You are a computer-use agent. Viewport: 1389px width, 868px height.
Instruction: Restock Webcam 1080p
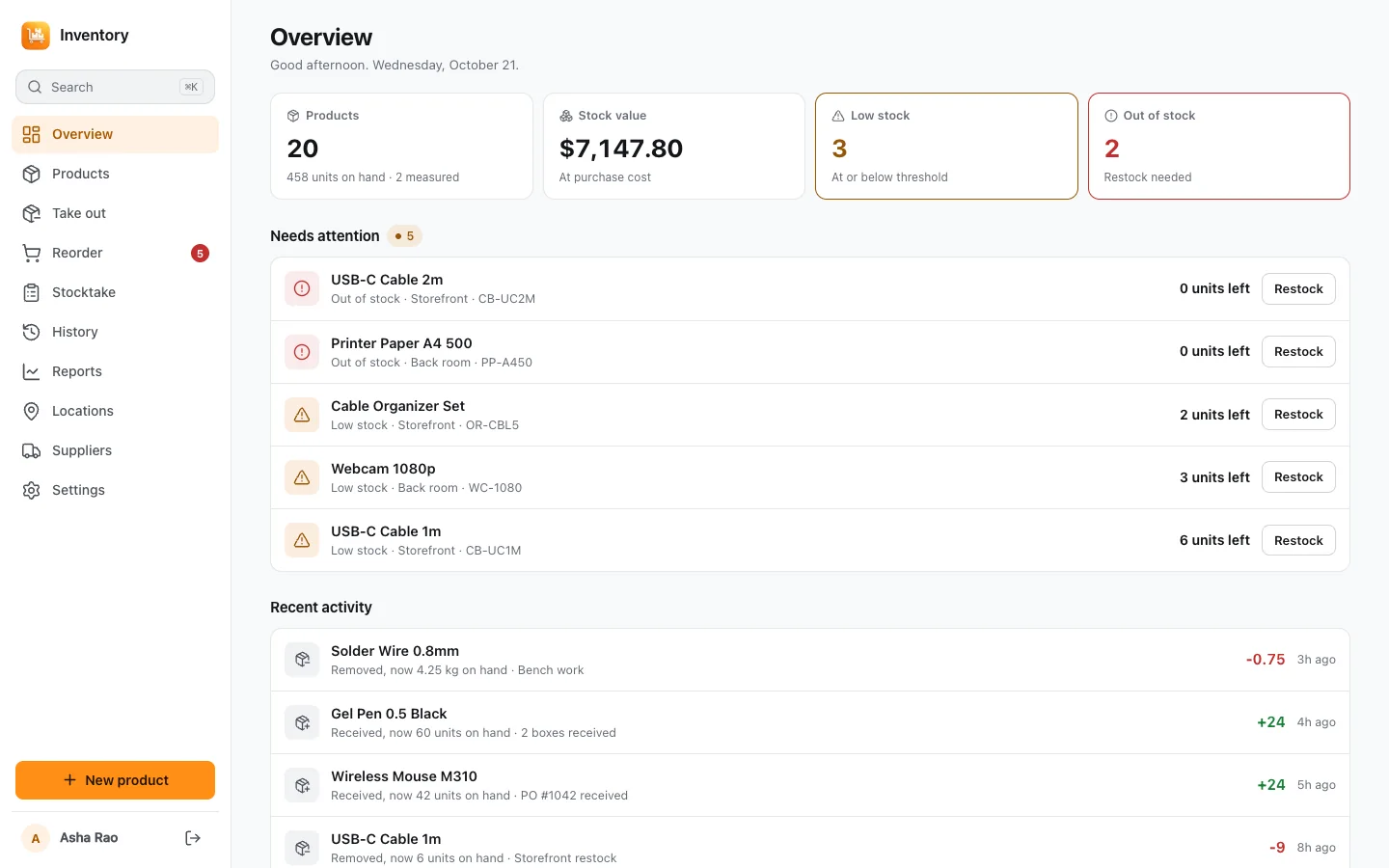tap(1298, 477)
